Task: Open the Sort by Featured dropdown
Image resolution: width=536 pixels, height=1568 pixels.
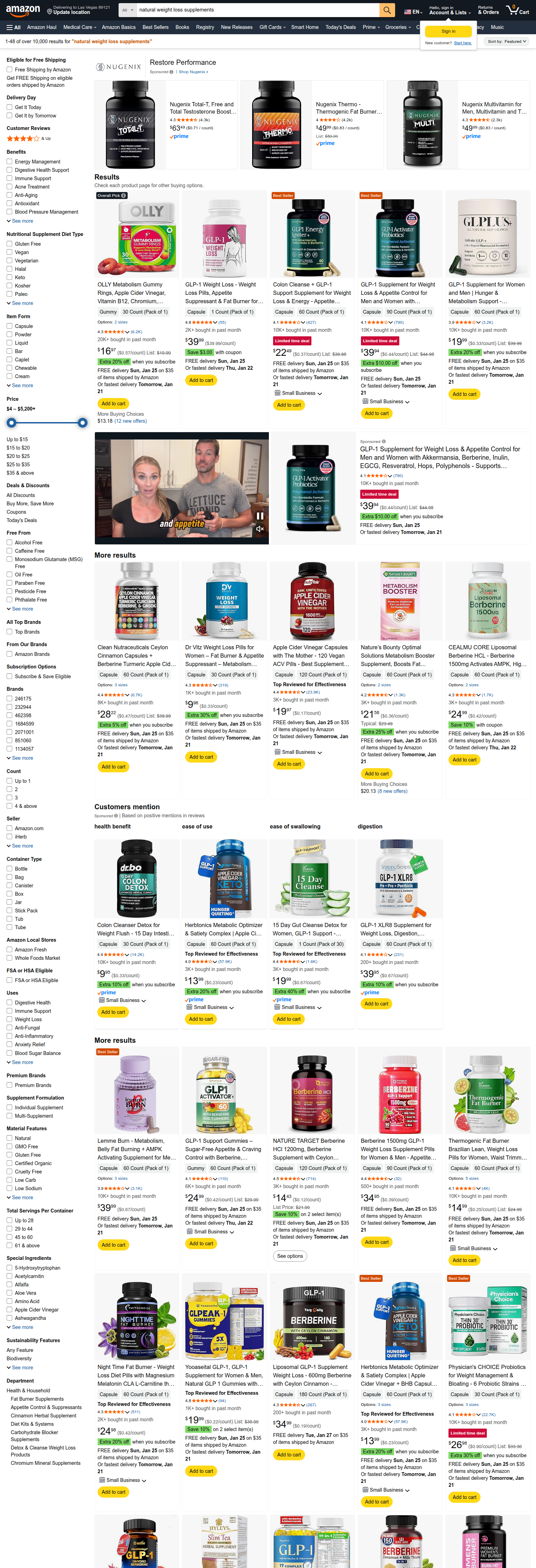Action: point(507,41)
